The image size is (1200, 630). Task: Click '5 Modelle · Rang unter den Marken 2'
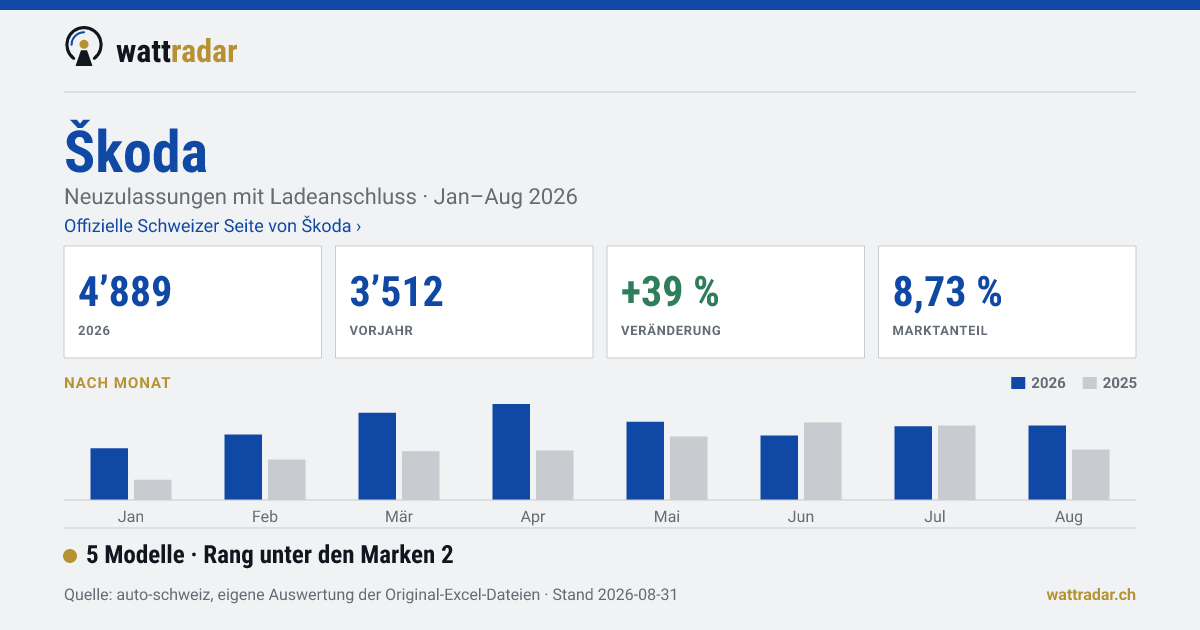(x=271, y=555)
